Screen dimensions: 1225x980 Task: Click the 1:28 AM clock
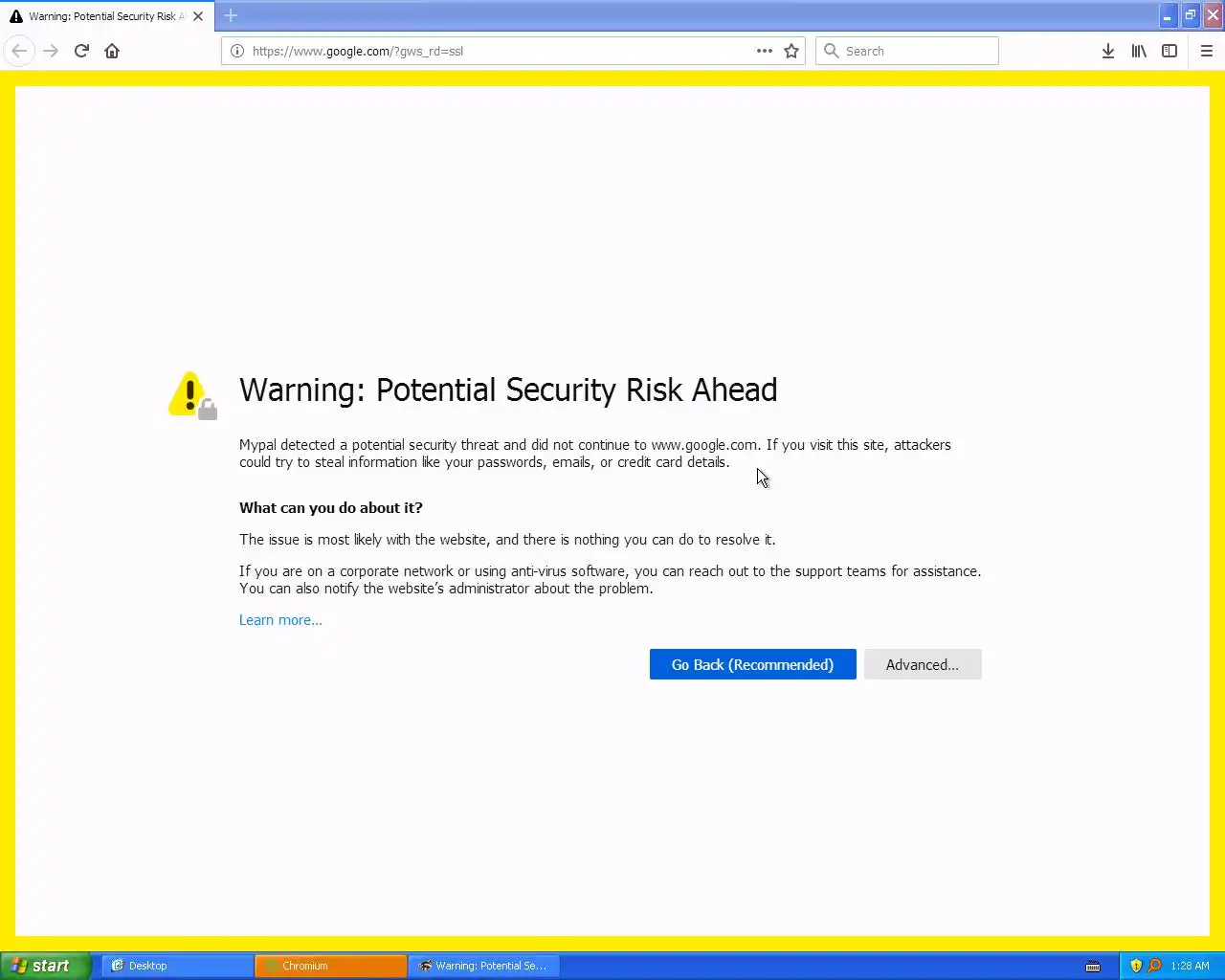pos(1190,966)
